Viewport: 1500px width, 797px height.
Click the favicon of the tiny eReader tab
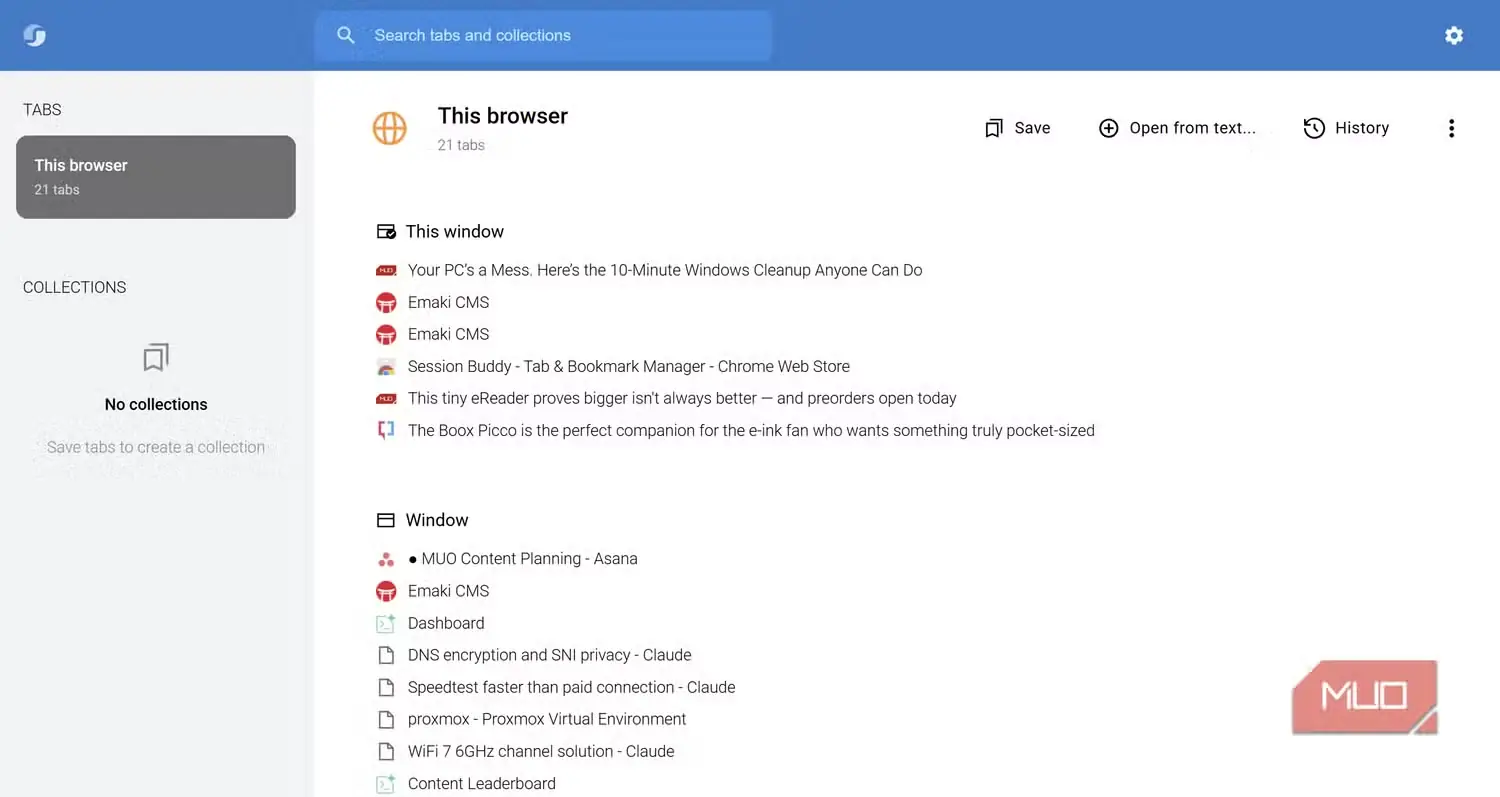click(x=386, y=399)
